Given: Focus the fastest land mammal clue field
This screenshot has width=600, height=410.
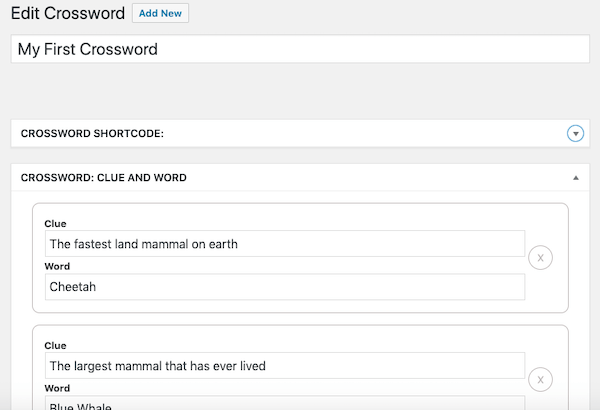Looking at the screenshot, I should (285, 244).
